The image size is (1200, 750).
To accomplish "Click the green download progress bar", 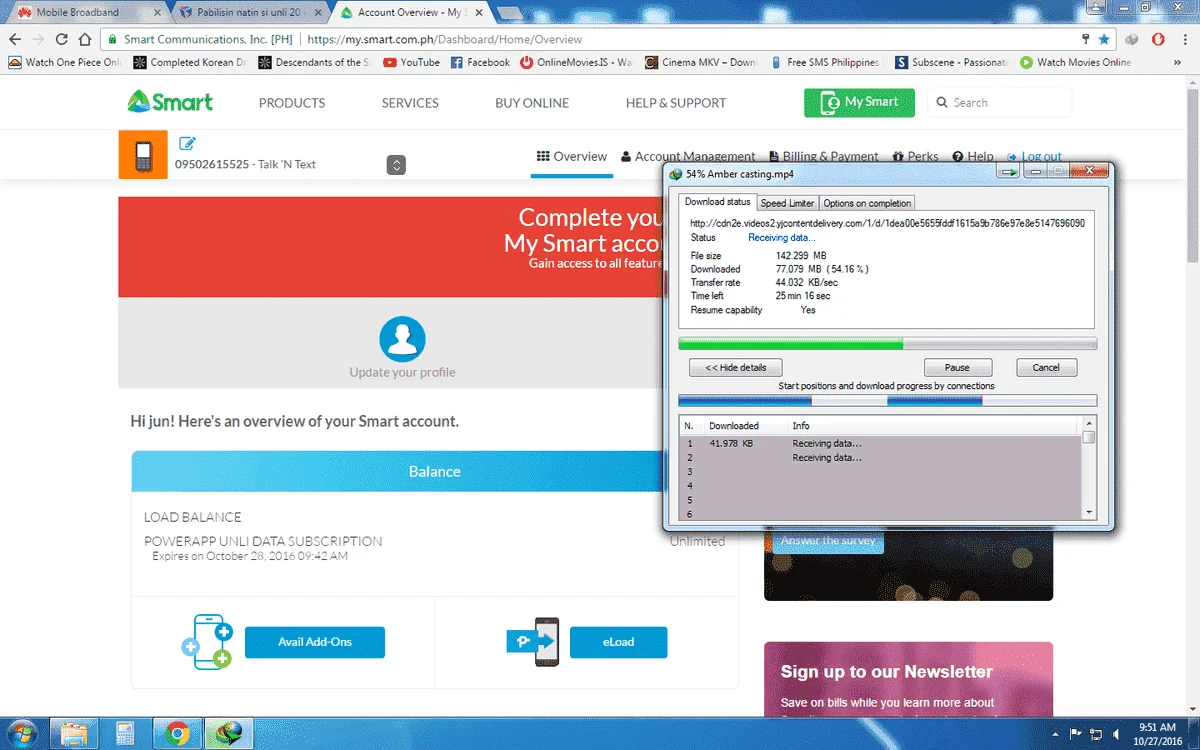I will click(887, 343).
